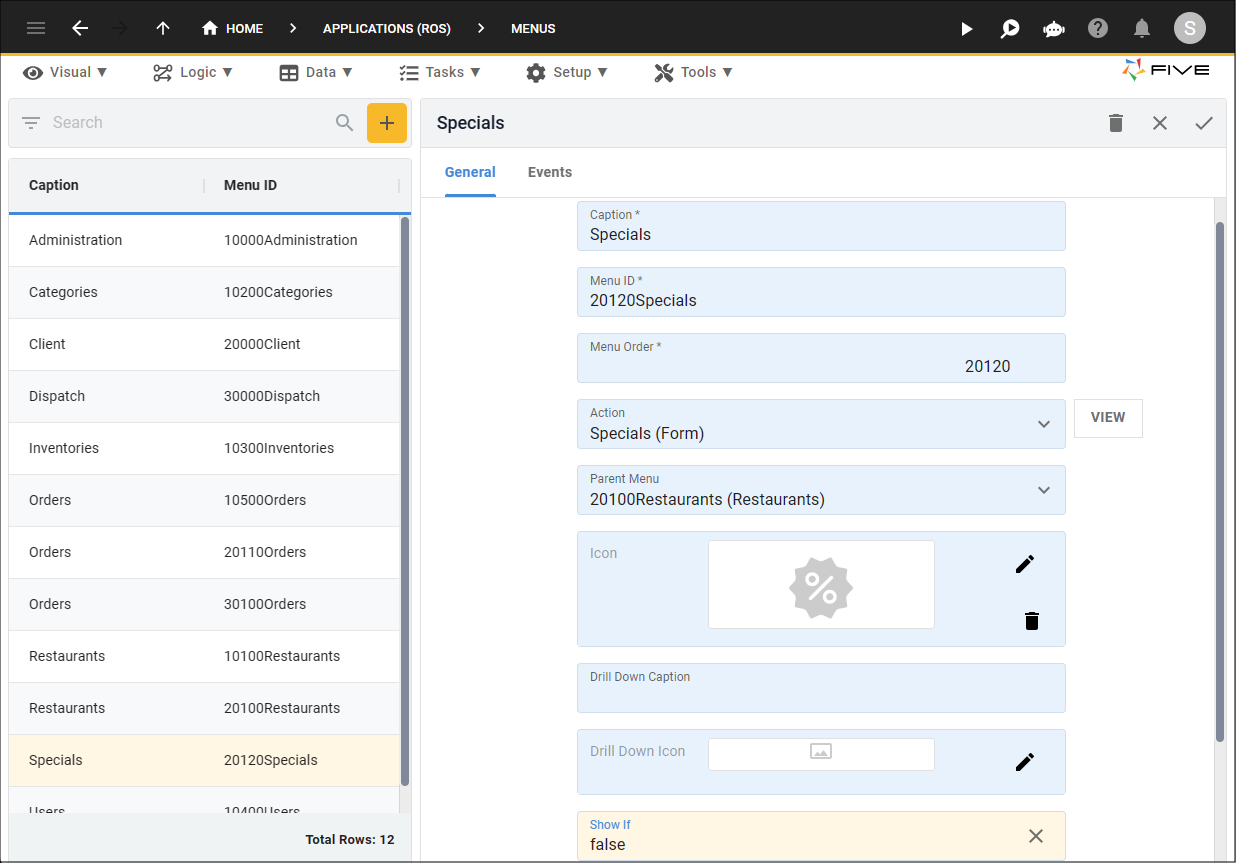Click the add new menu plus button
Image resolution: width=1236 pixels, height=863 pixels.
(387, 123)
